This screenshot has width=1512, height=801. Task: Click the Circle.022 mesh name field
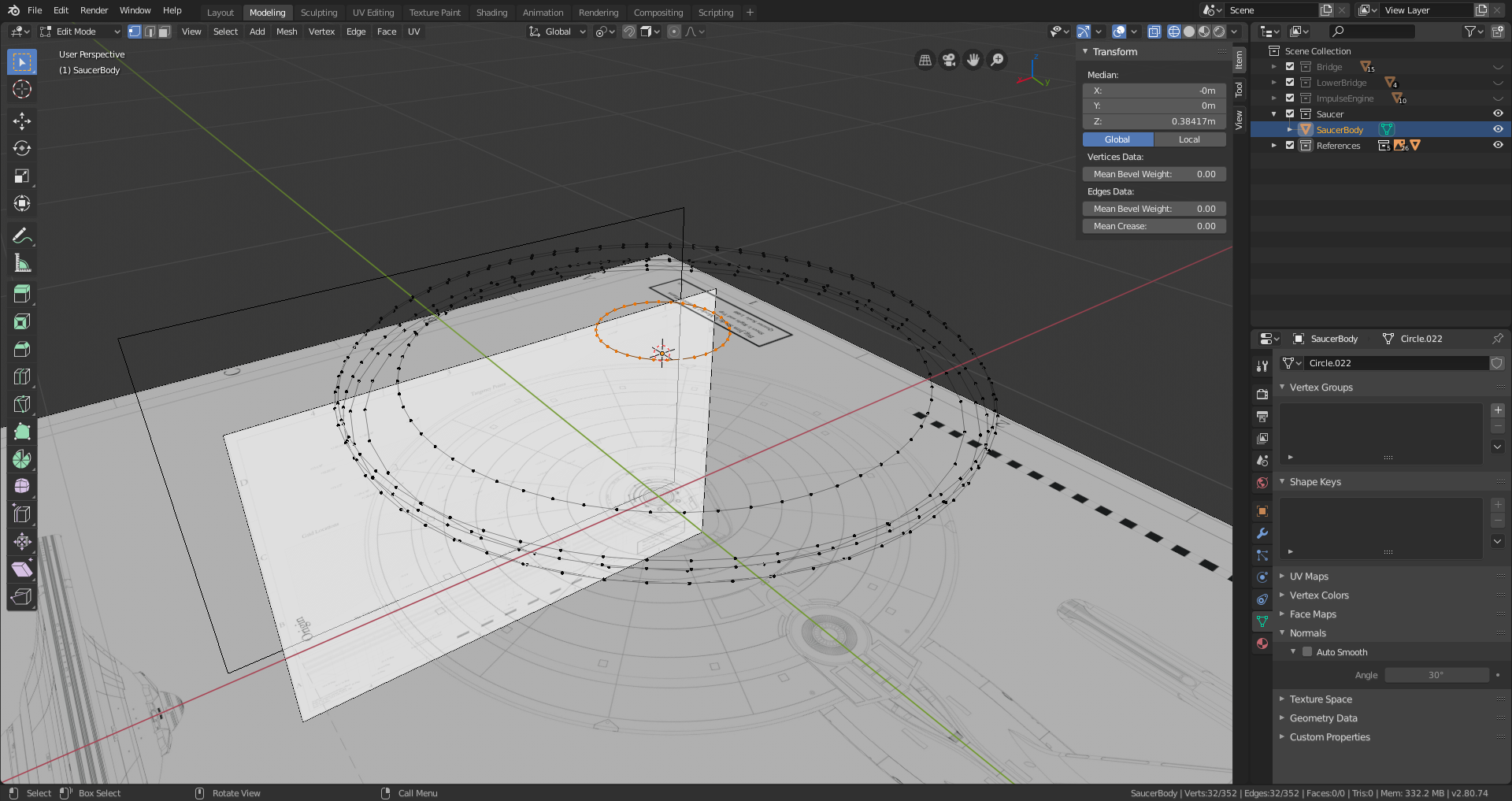tap(1395, 363)
